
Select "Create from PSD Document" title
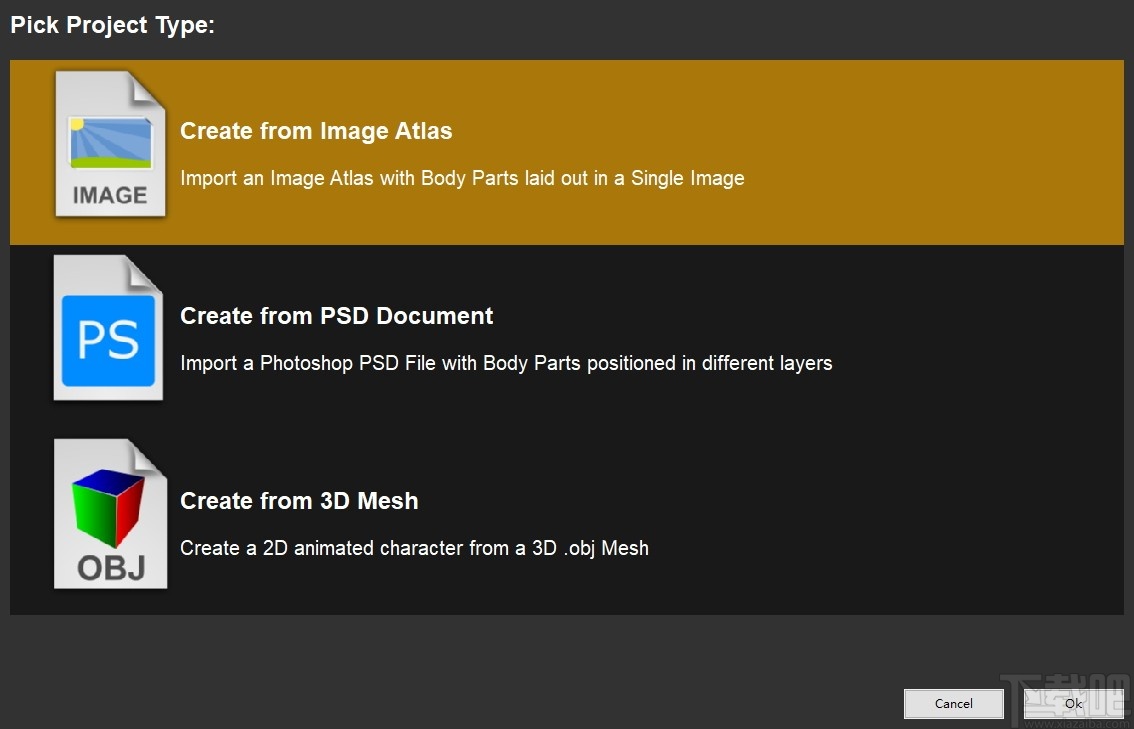337,316
